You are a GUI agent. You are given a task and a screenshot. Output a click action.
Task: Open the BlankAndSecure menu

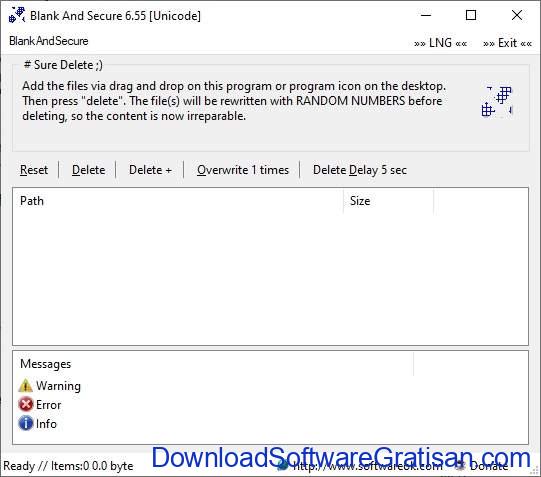[x=49, y=41]
